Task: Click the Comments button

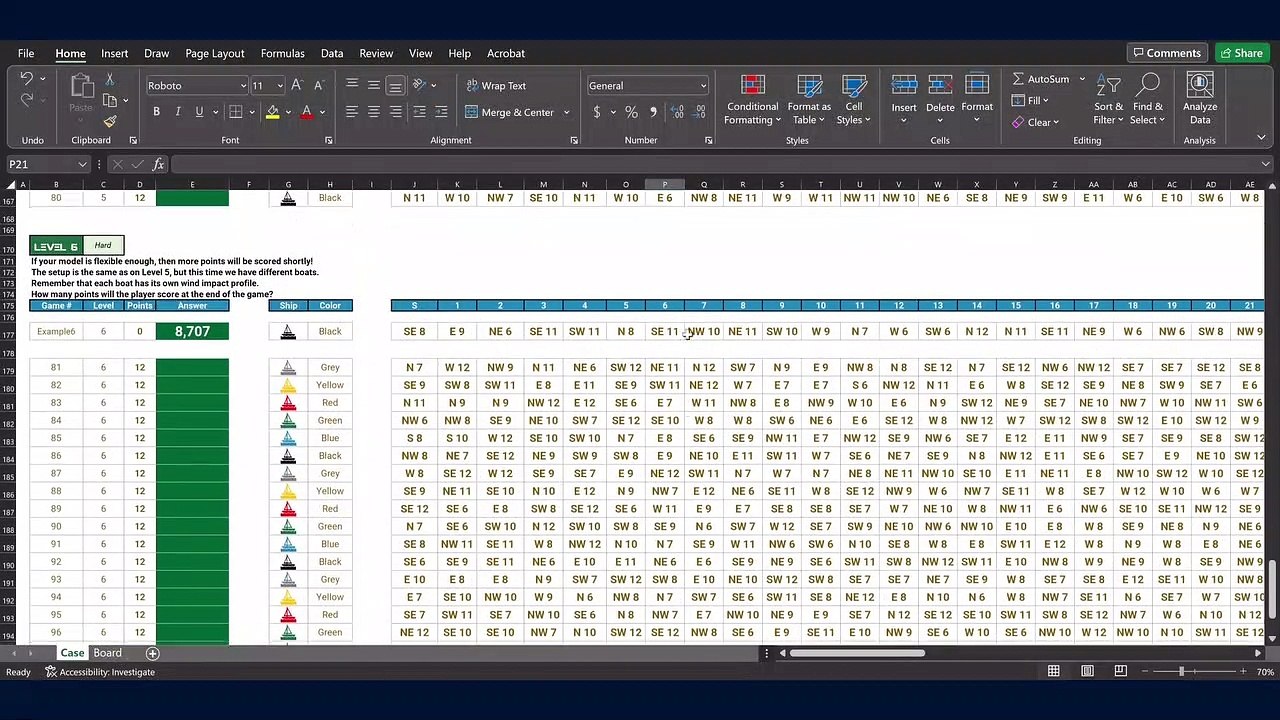Action: [x=1166, y=53]
